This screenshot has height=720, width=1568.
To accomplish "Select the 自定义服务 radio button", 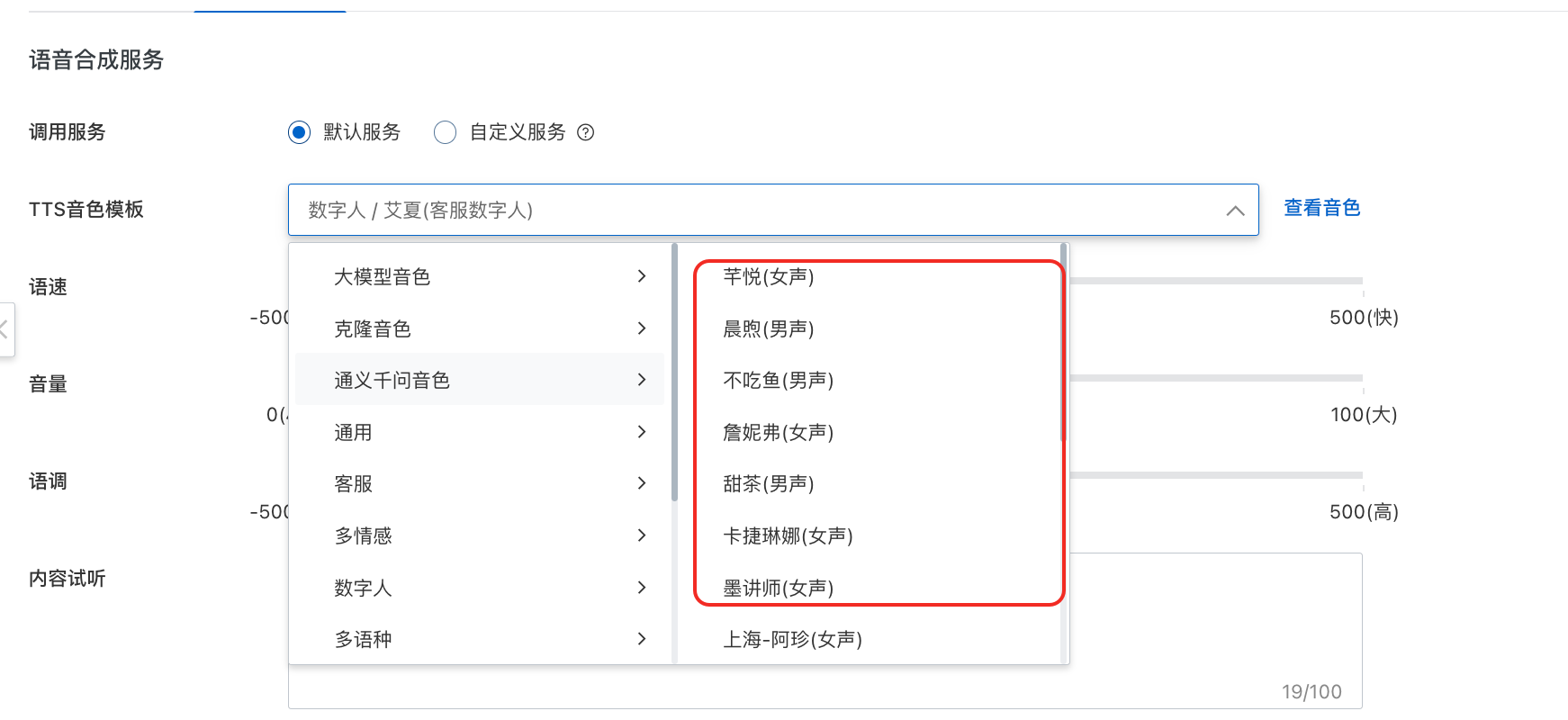I will point(445,132).
